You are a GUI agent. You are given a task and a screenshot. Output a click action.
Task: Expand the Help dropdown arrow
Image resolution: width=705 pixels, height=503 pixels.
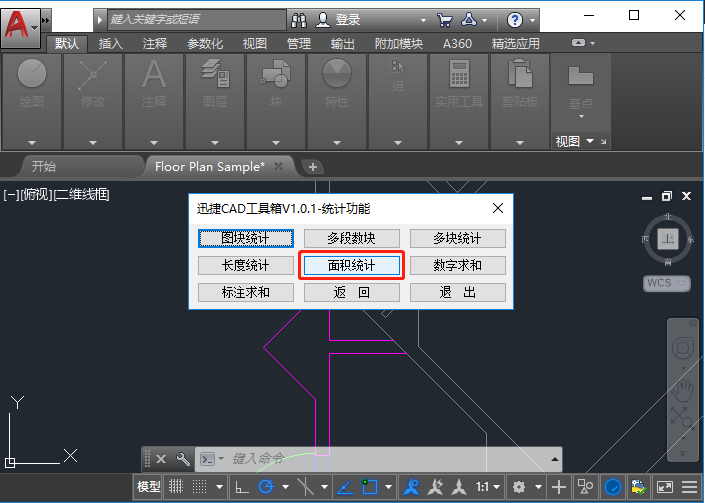tap(532, 20)
